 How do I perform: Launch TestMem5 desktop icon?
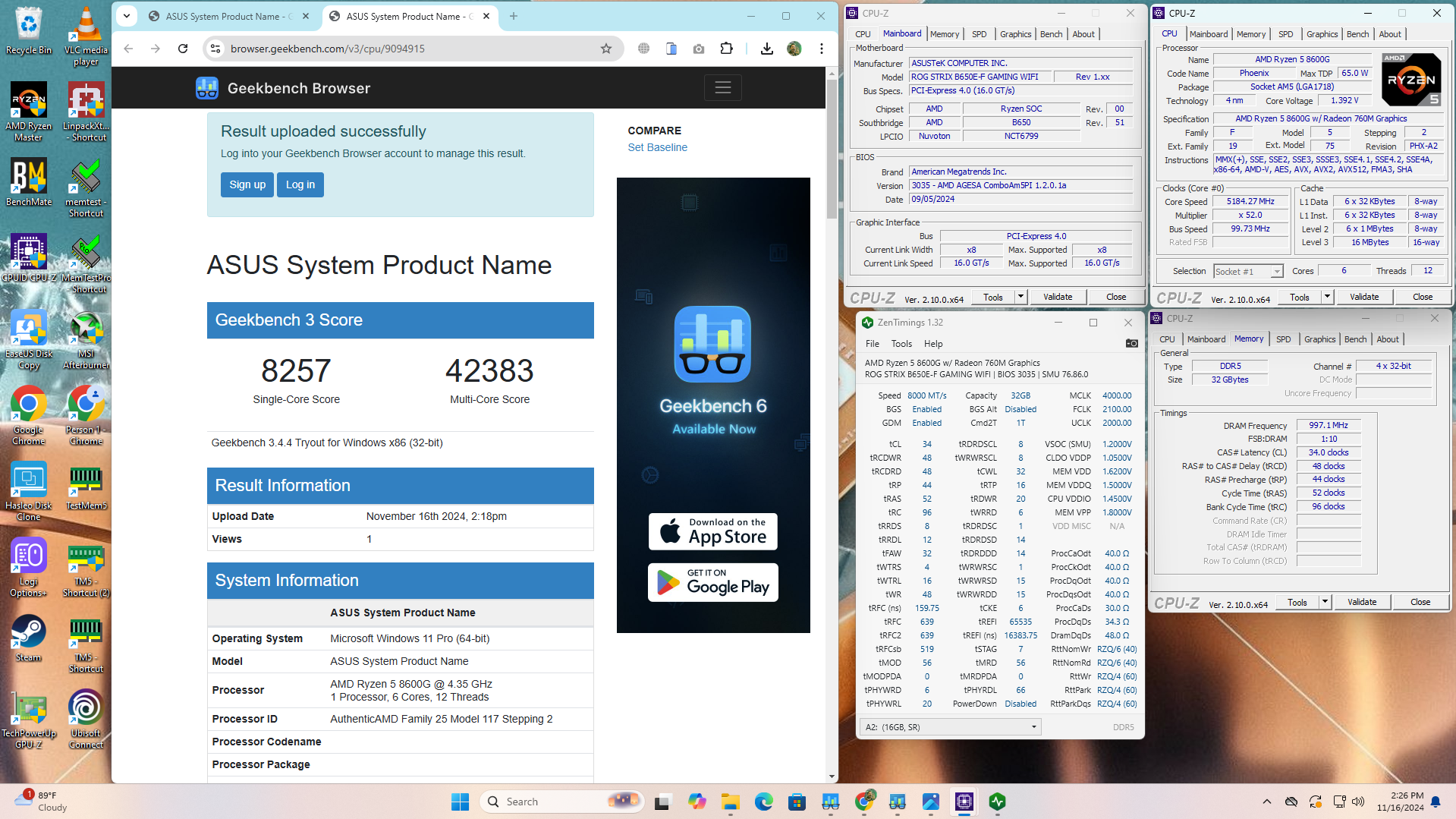click(x=86, y=486)
